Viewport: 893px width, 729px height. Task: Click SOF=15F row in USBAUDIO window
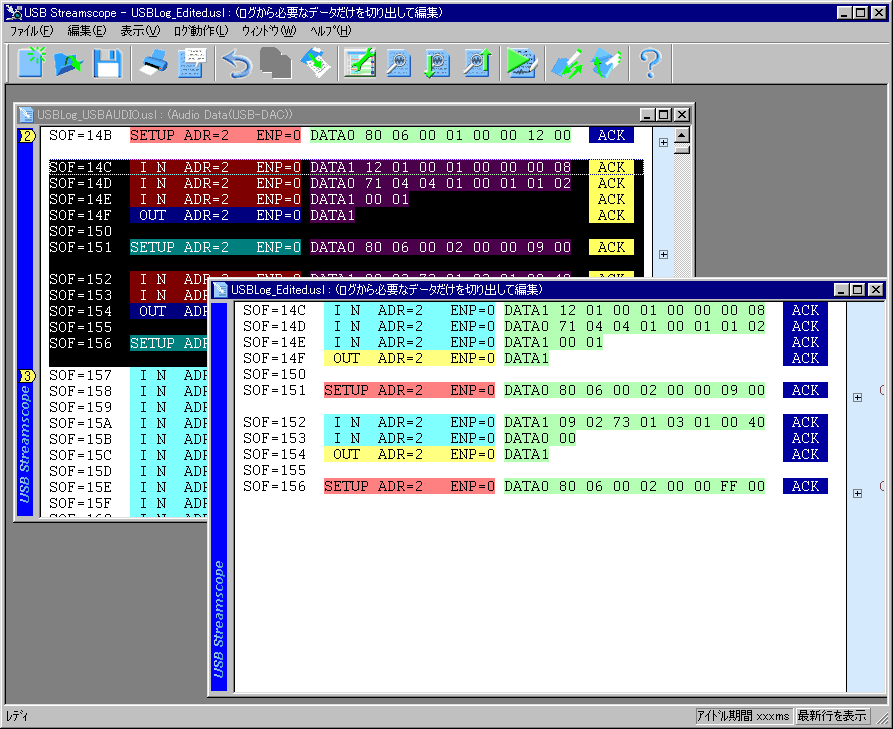pyautogui.click(x=128, y=503)
